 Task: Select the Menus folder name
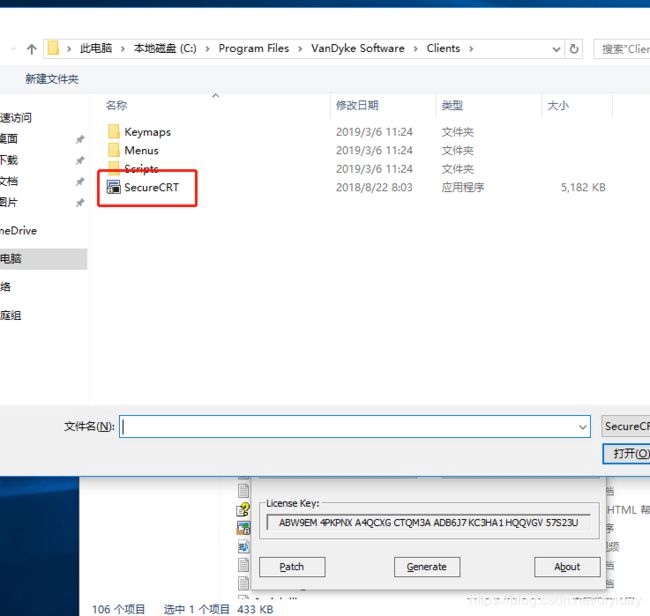point(141,150)
